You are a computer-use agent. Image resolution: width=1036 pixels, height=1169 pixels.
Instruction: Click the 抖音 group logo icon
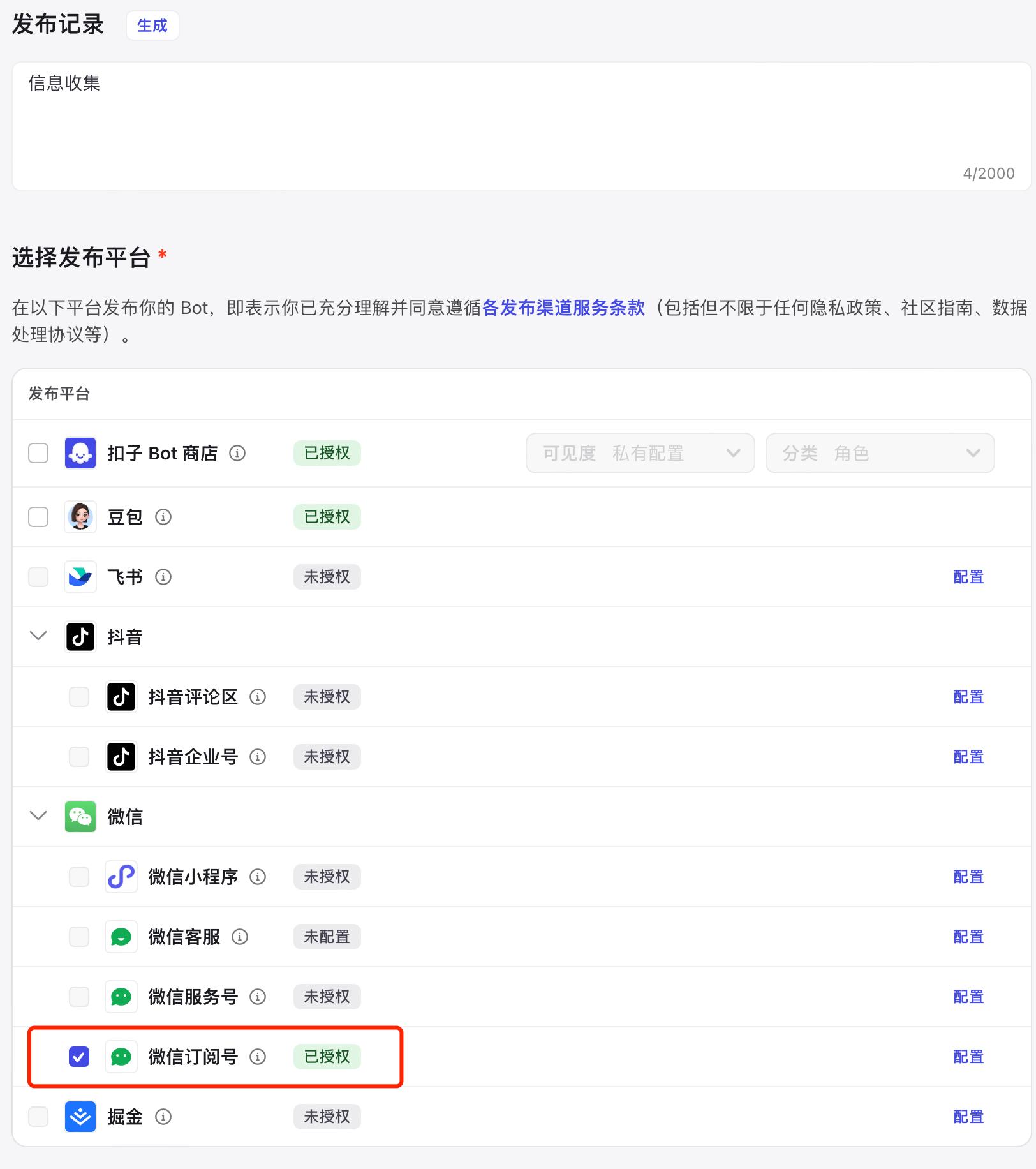pyautogui.click(x=80, y=637)
